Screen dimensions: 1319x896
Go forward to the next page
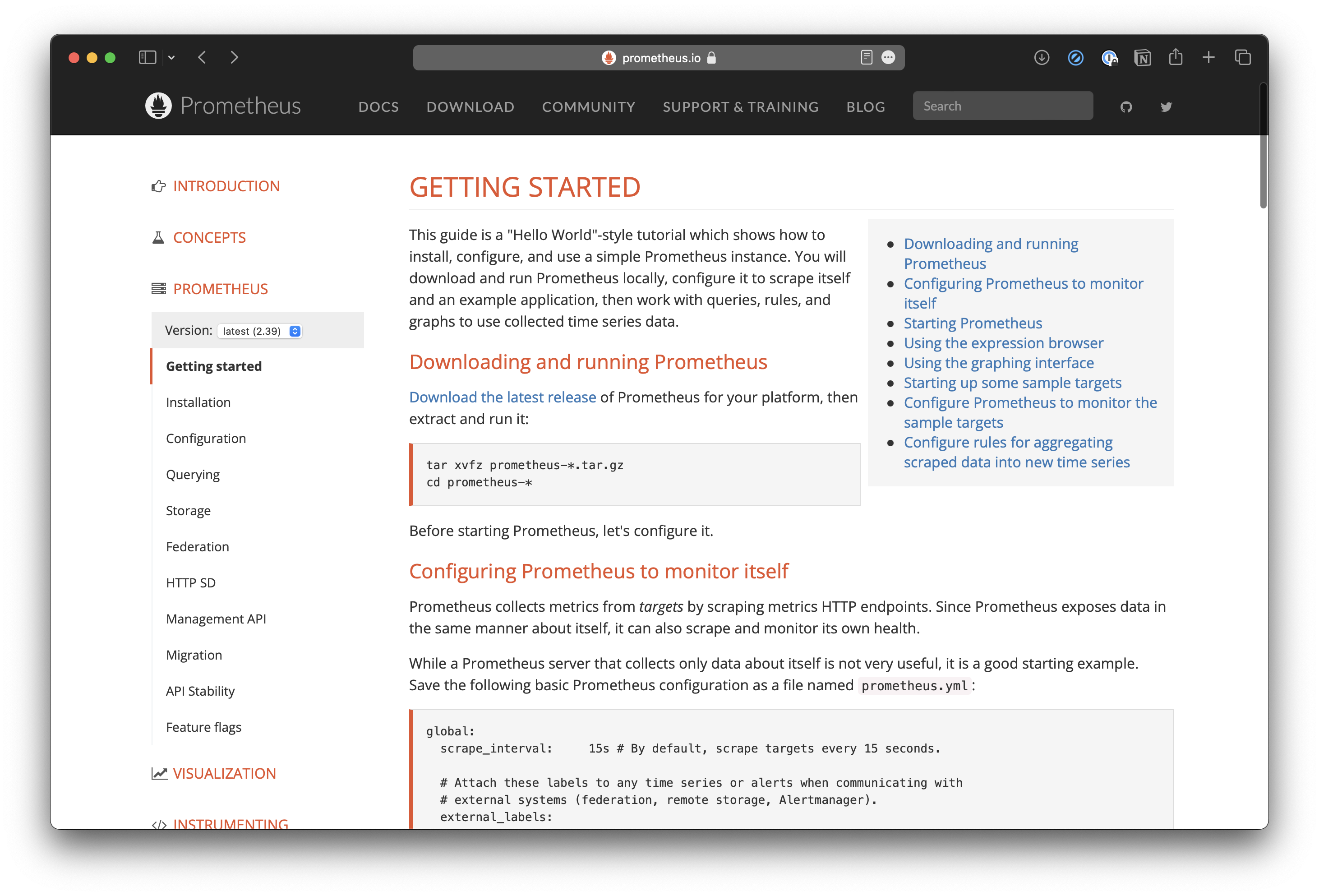point(235,57)
